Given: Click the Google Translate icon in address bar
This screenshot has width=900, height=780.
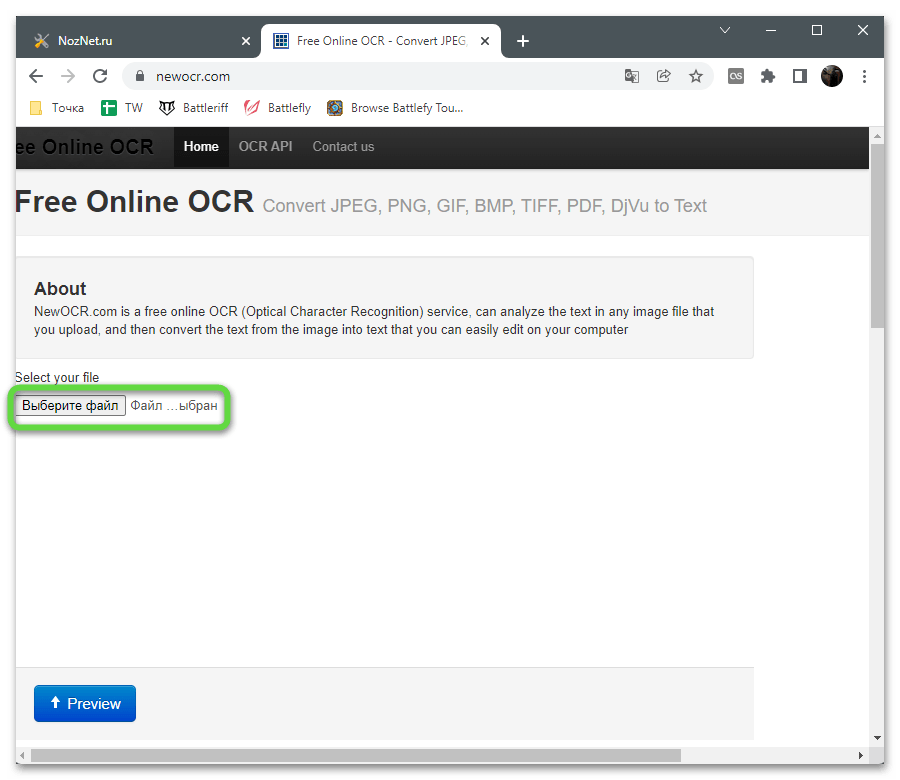Looking at the screenshot, I should tap(632, 76).
